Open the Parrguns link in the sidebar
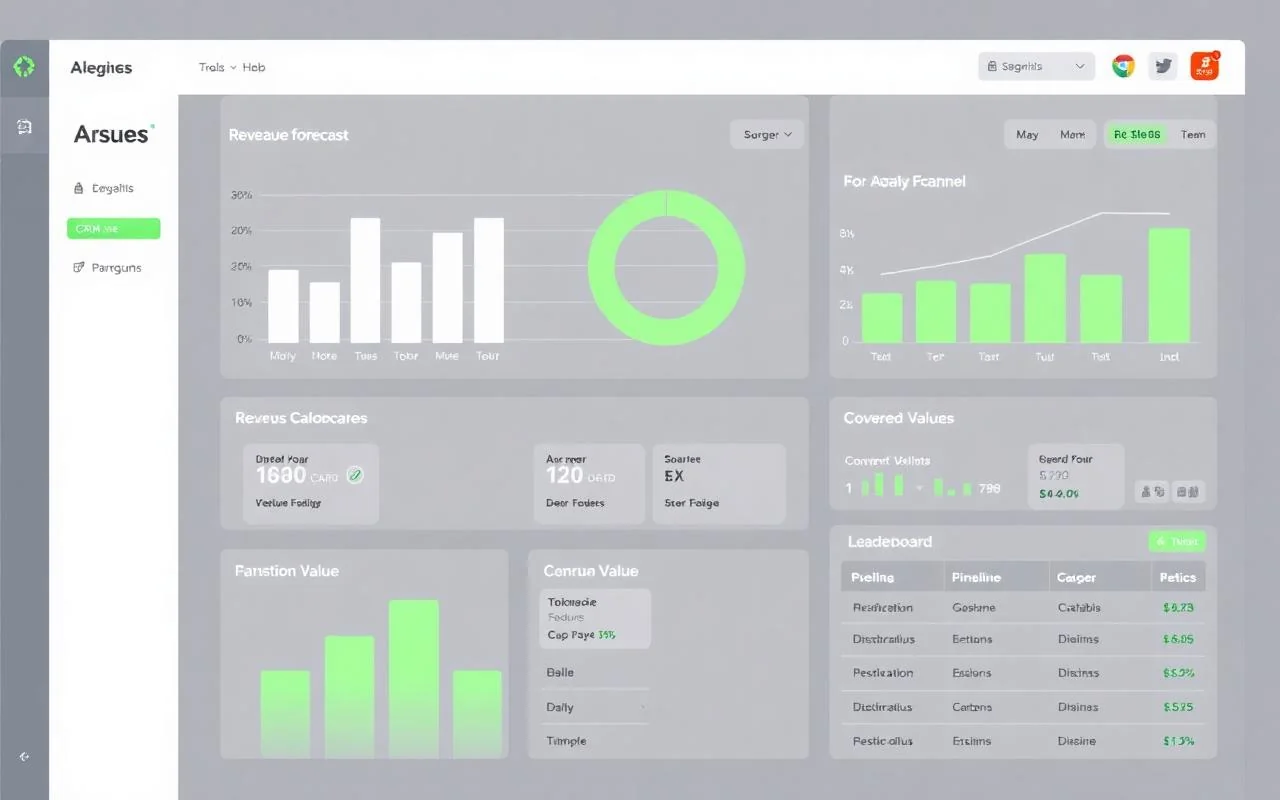This screenshot has height=800, width=1280. click(x=108, y=268)
